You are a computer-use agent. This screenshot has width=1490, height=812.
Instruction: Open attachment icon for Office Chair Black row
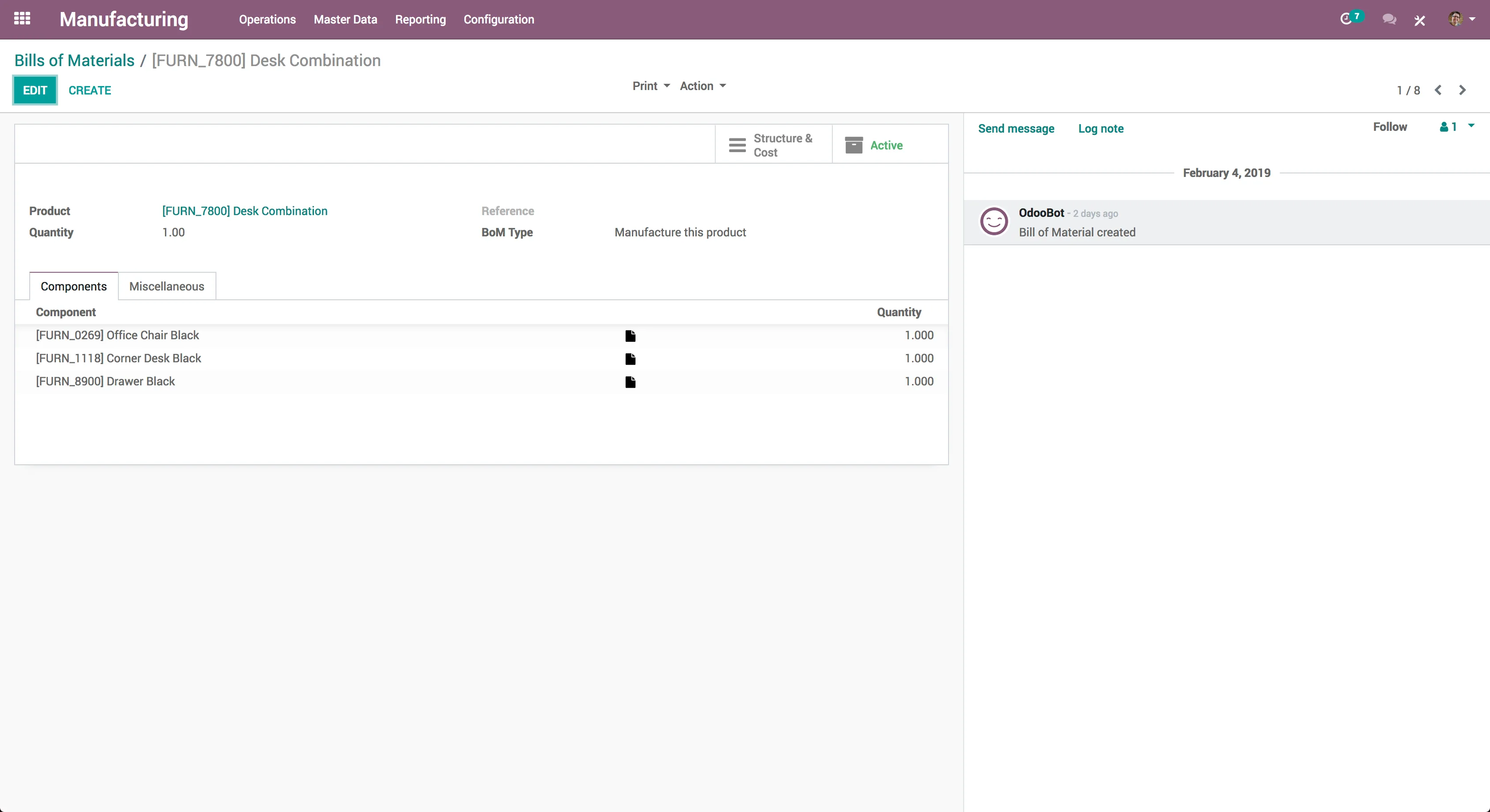631,335
